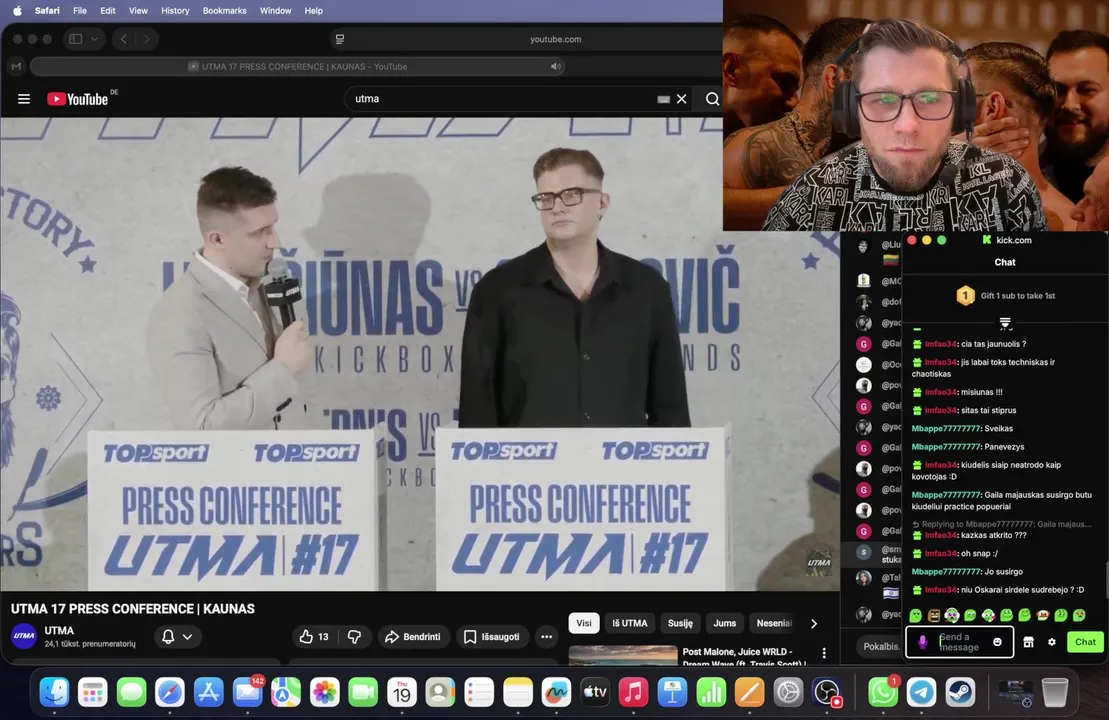The image size is (1109, 720).
Task: Open the UTMA channel avatar
Action: [24, 636]
